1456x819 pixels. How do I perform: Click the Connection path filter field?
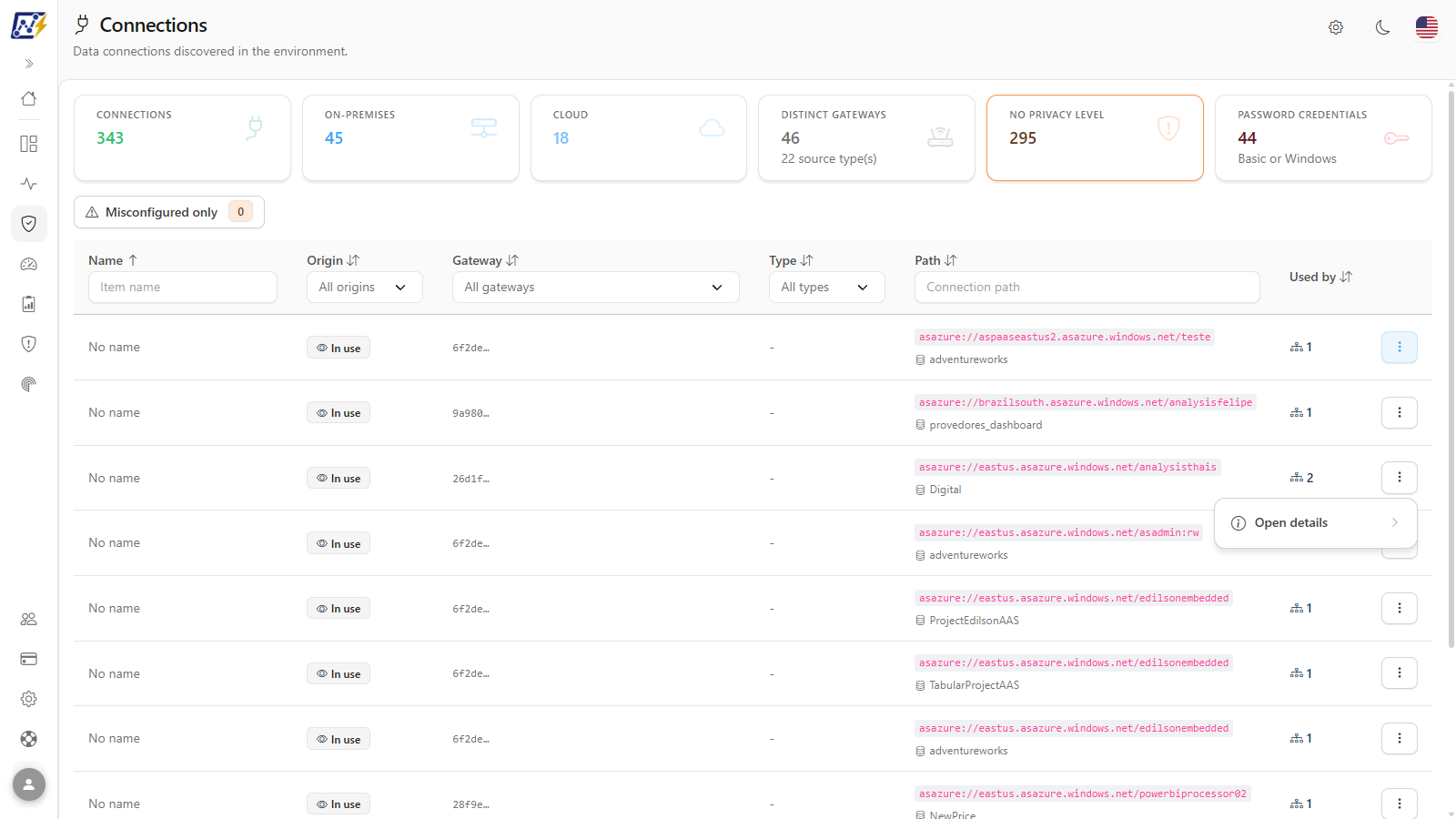(1087, 287)
